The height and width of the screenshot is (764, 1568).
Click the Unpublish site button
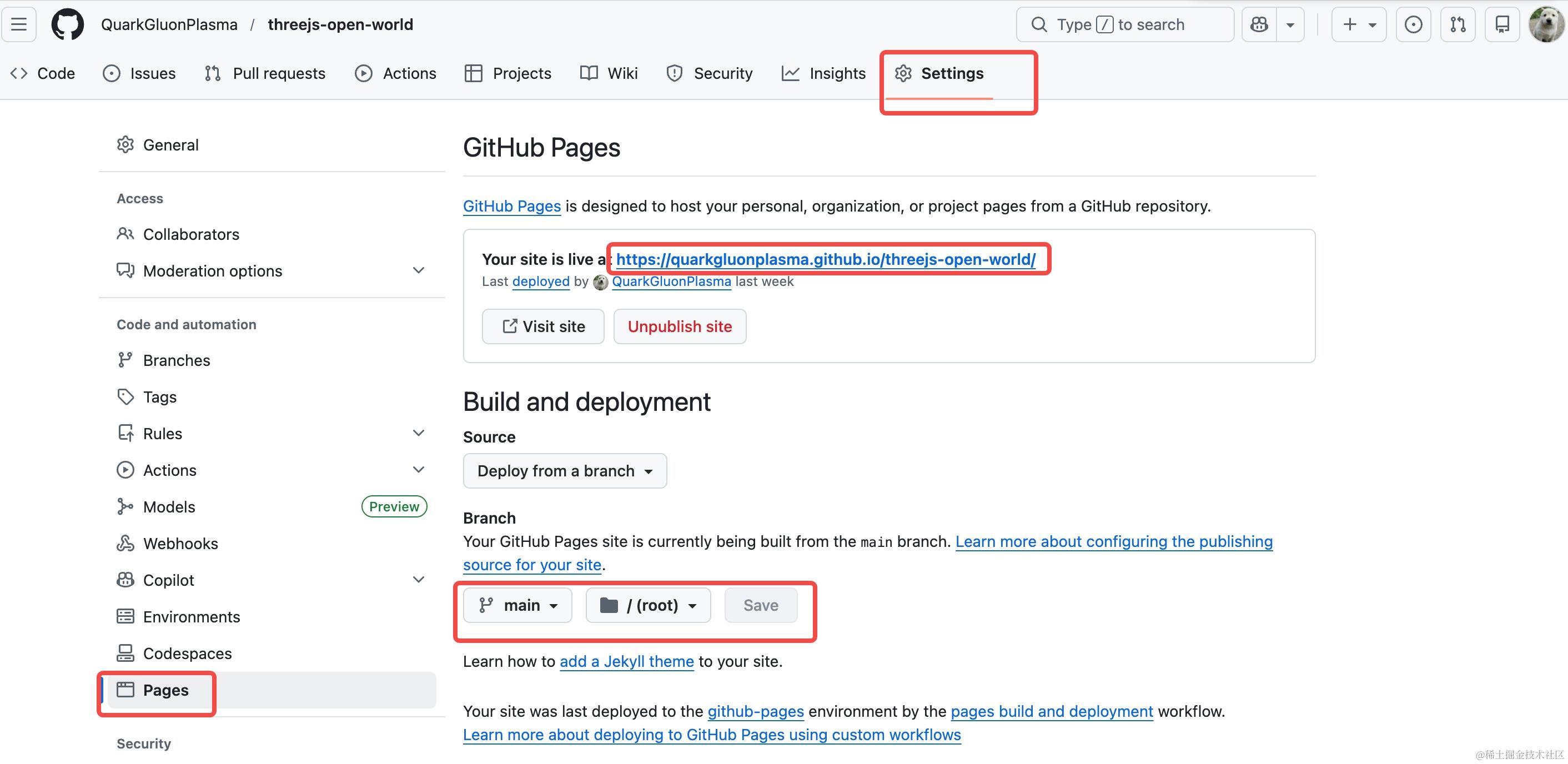(x=680, y=326)
